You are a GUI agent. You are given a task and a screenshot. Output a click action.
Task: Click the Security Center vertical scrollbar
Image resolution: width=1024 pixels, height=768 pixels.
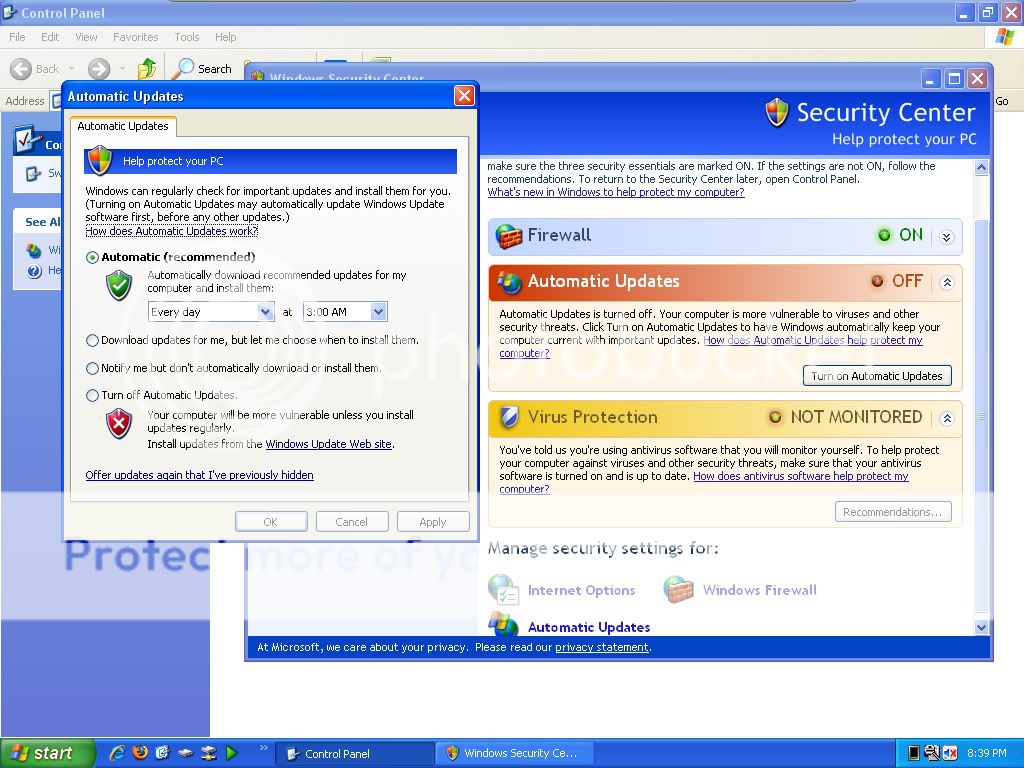[981, 400]
